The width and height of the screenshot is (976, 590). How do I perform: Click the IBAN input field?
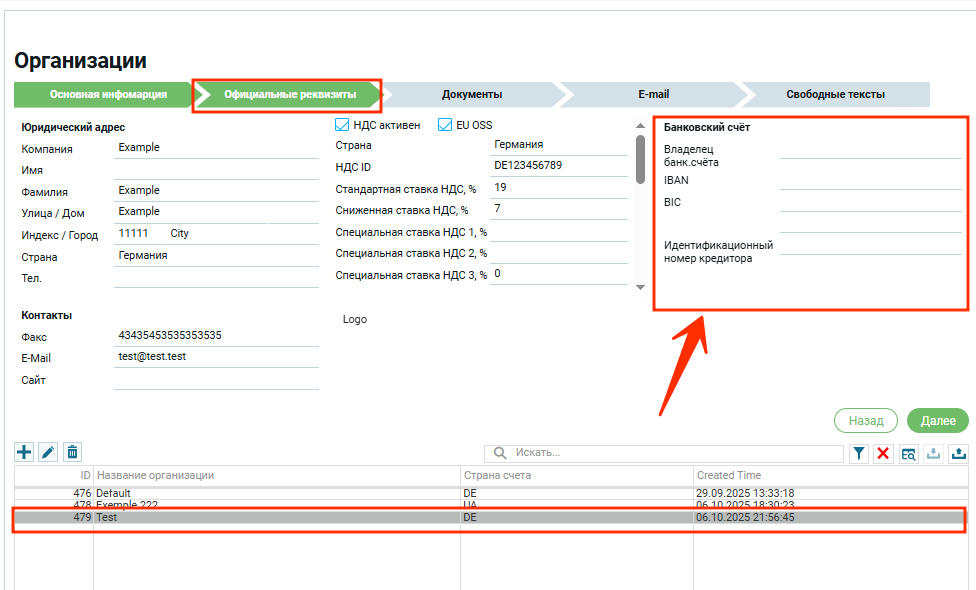[870, 181]
